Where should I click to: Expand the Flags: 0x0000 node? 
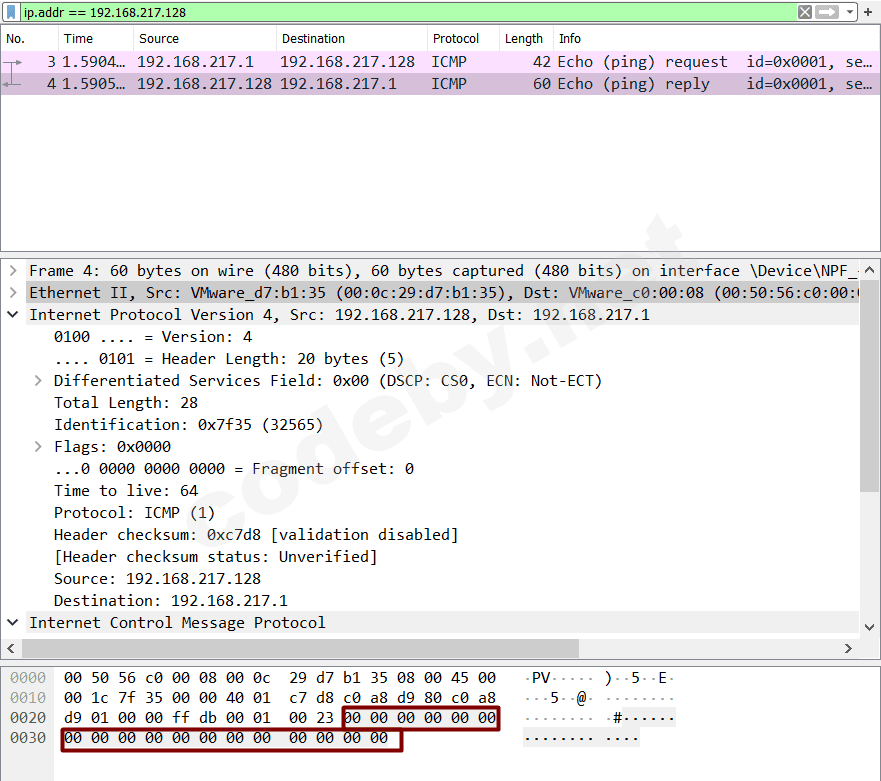click(38, 447)
